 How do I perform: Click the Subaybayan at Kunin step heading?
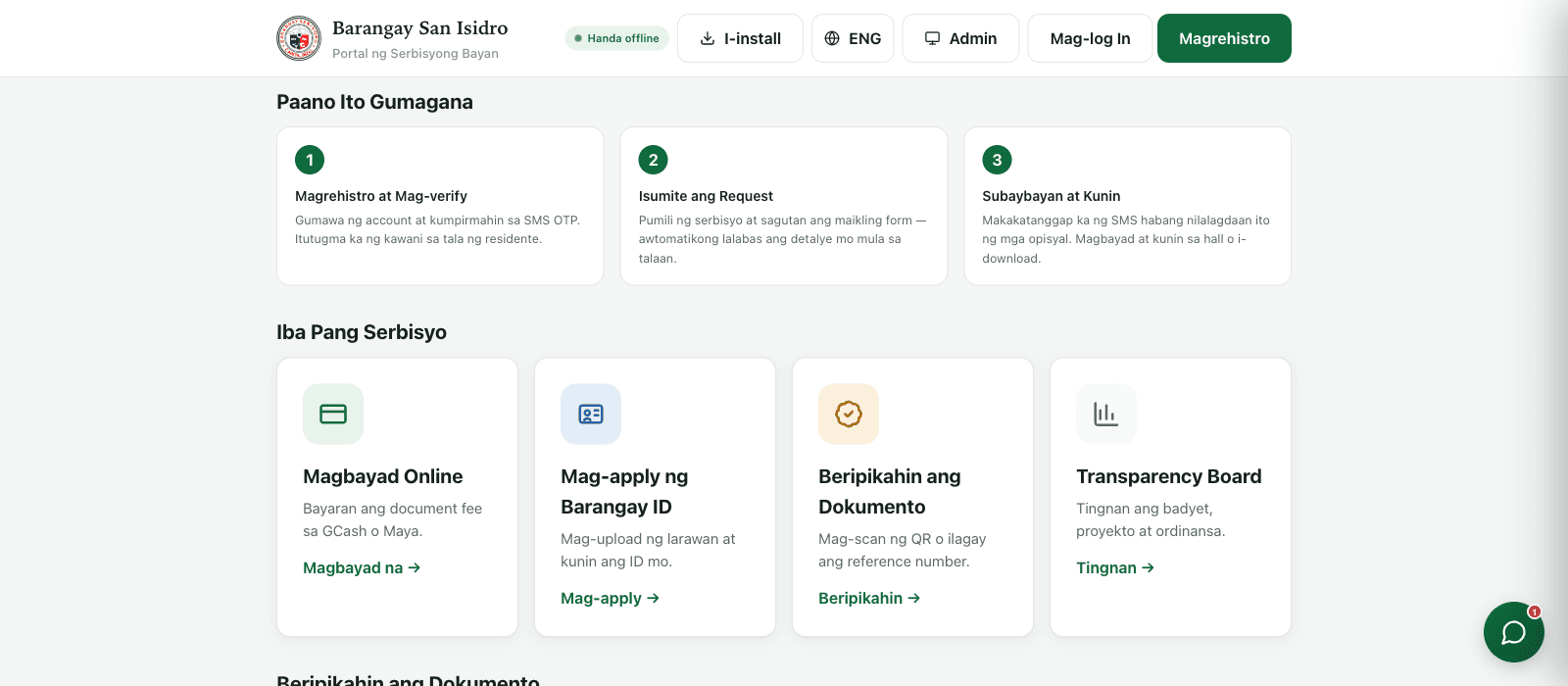coord(1051,196)
